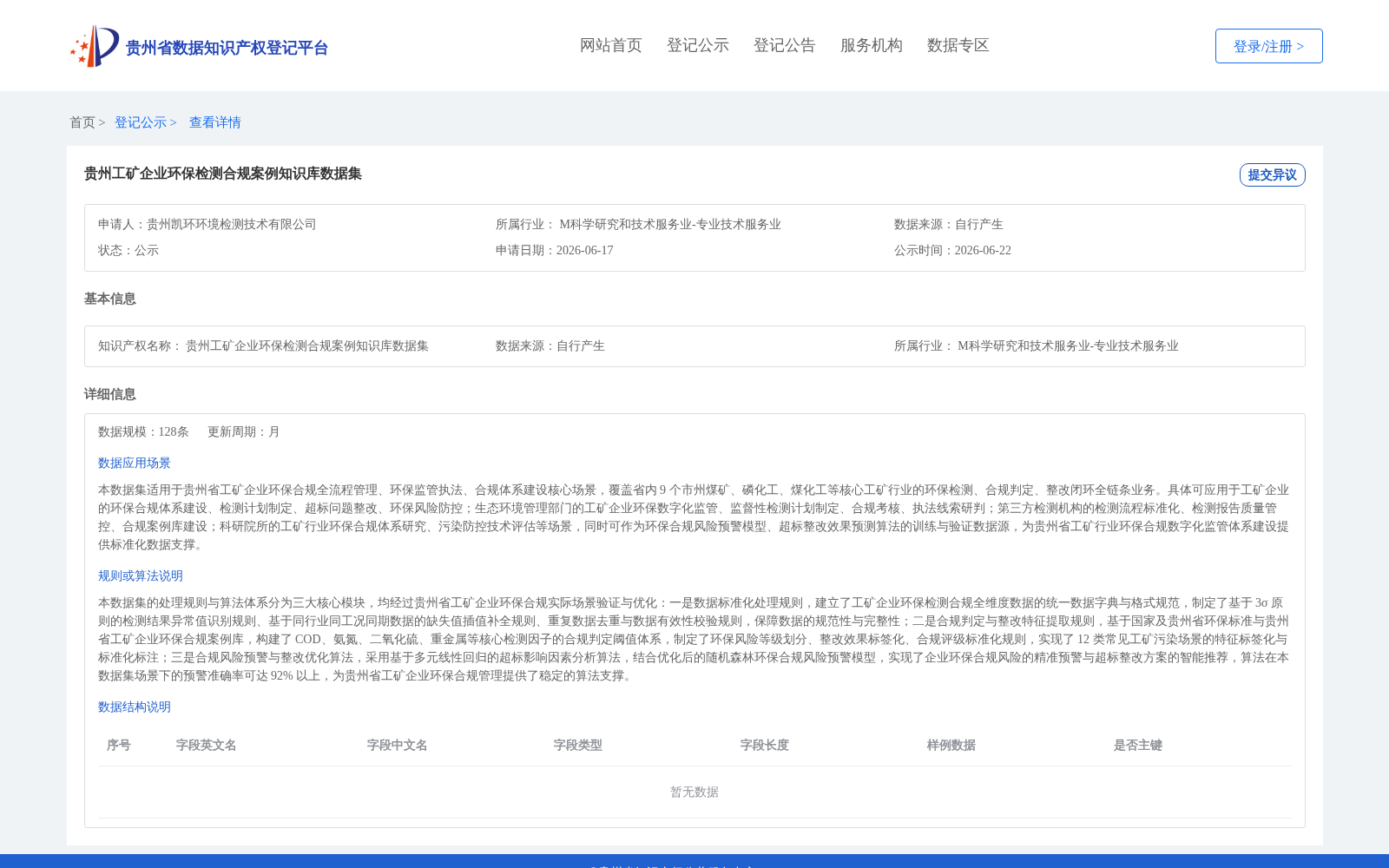Click 数据来源:自行产生 in 基本信息 box
The height and width of the screenshot is (868, 1389).
550,345
